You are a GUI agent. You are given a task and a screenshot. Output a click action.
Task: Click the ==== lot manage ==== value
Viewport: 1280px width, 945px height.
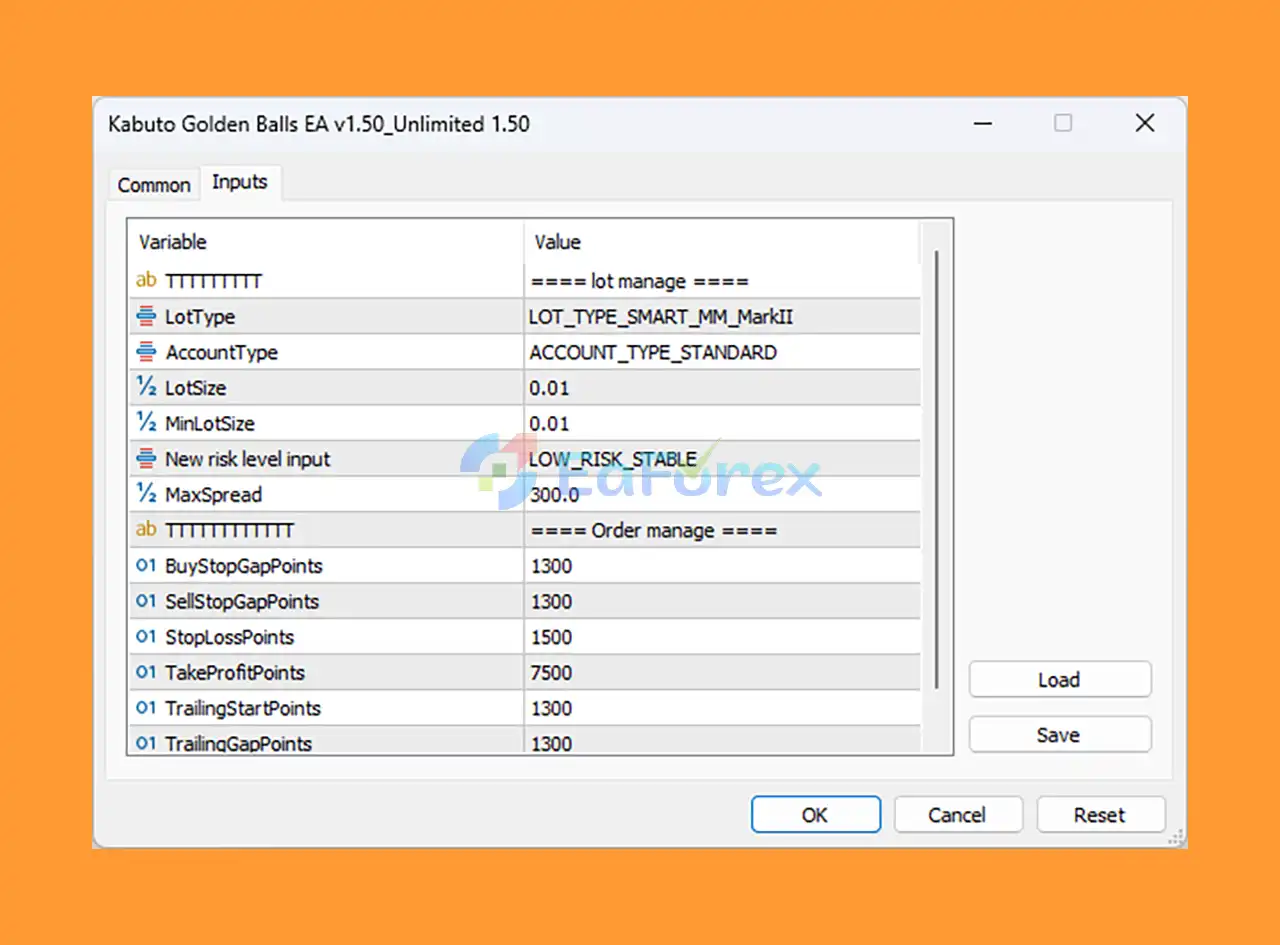pyautogui.click(x=640, y=281)
